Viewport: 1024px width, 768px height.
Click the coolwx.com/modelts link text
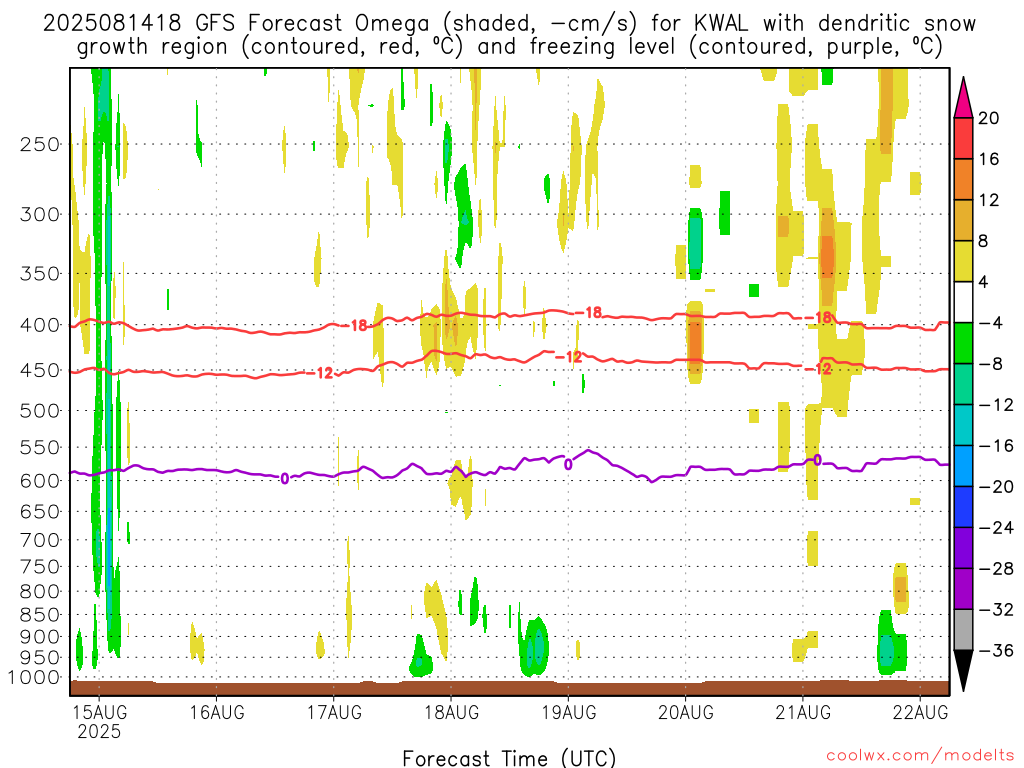pyautogui.click(x=919, y=755)
